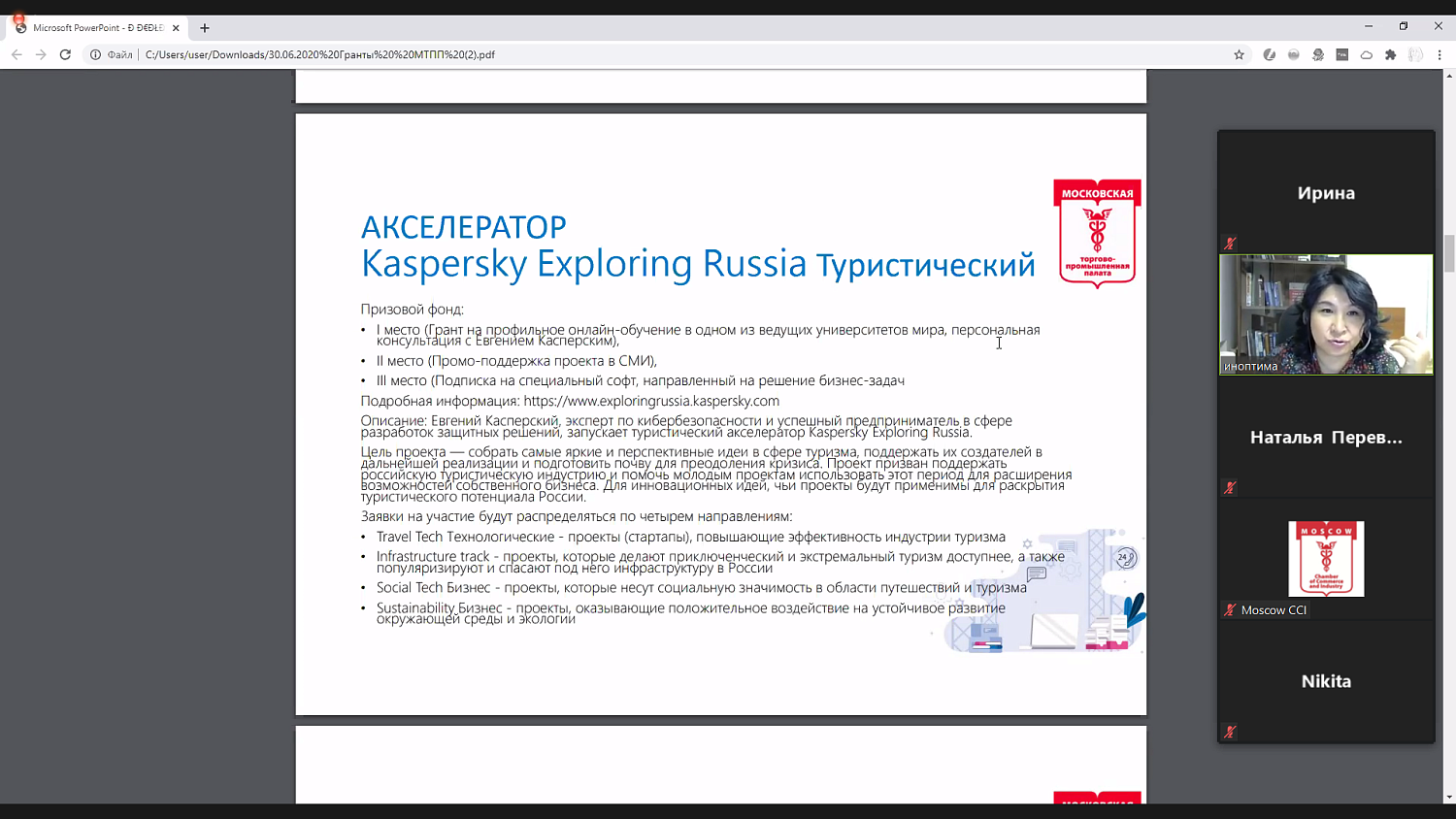Click the dark square extension icon
The height and width of the screenshot is (819, 1456).
coord(1342,54)
